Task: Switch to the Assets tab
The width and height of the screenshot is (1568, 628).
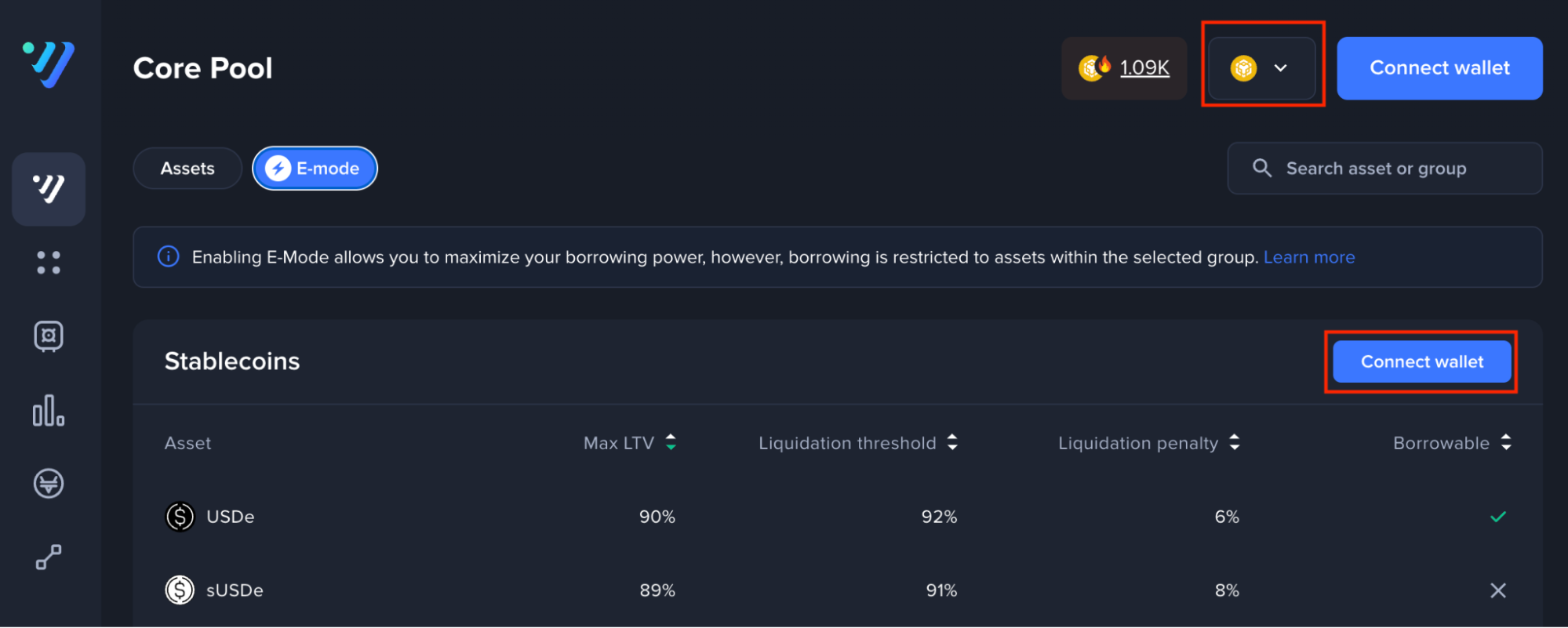Action: point(187,169)
